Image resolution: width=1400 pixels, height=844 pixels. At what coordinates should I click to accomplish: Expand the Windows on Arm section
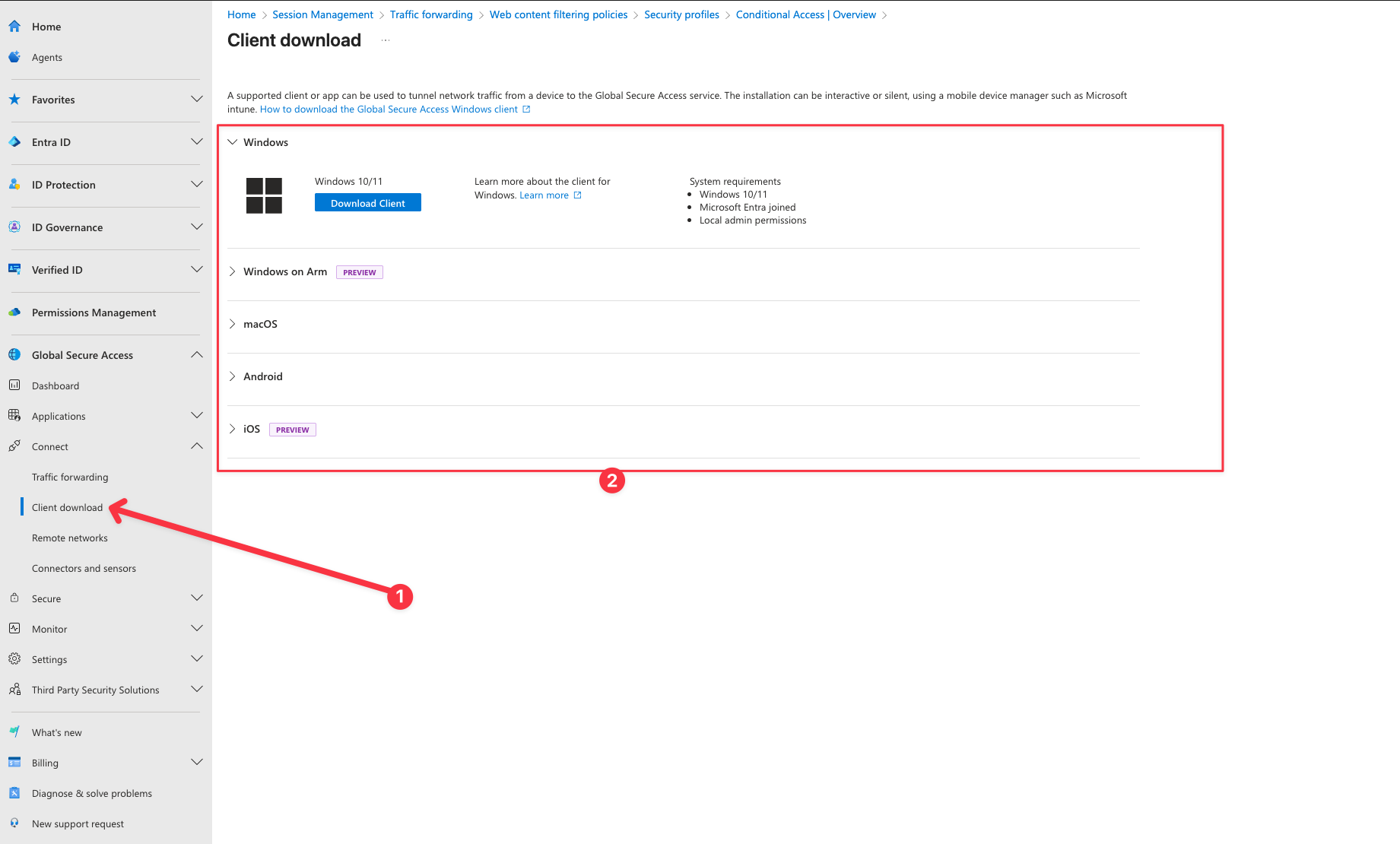click(233, 271)
